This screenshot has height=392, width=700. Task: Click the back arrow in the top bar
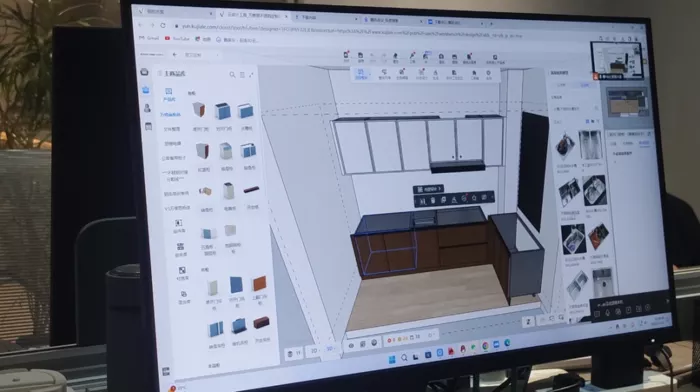175,55
